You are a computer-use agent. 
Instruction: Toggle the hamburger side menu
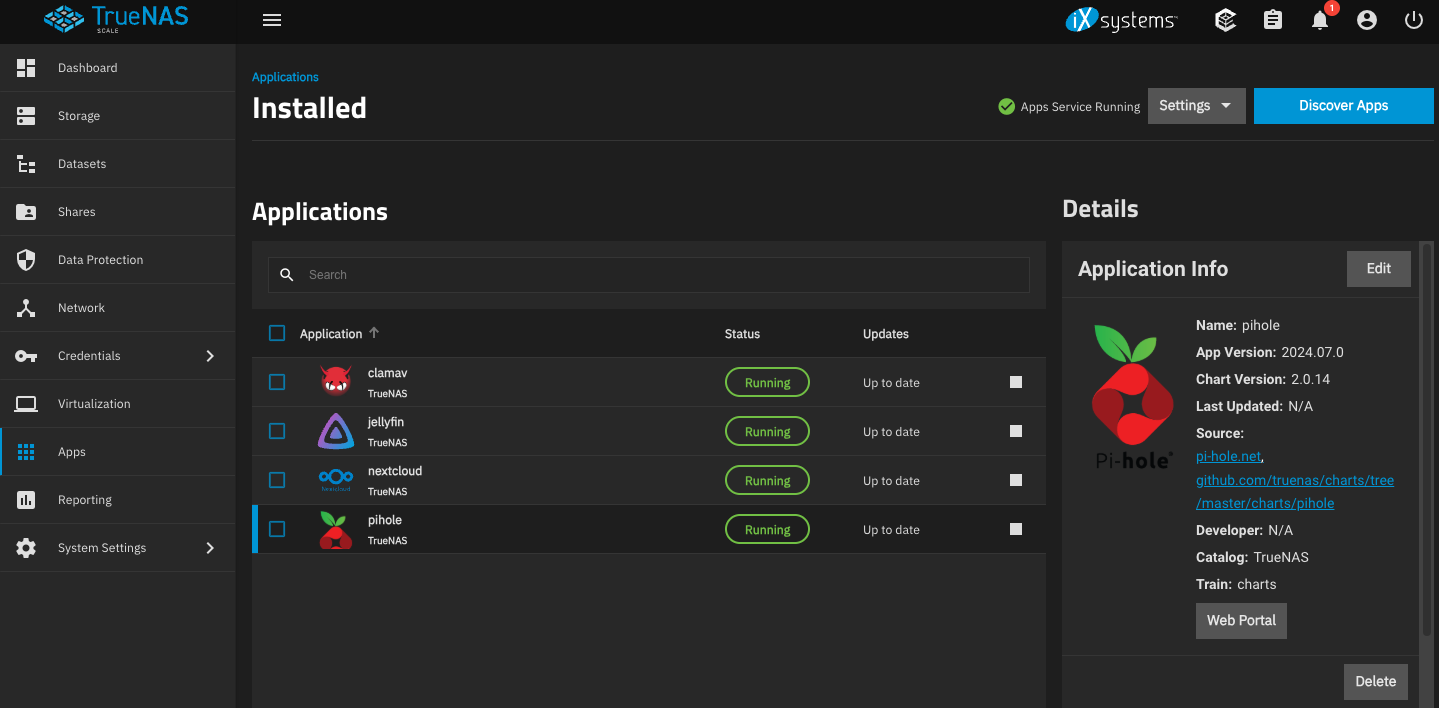[x=272, y=20]
